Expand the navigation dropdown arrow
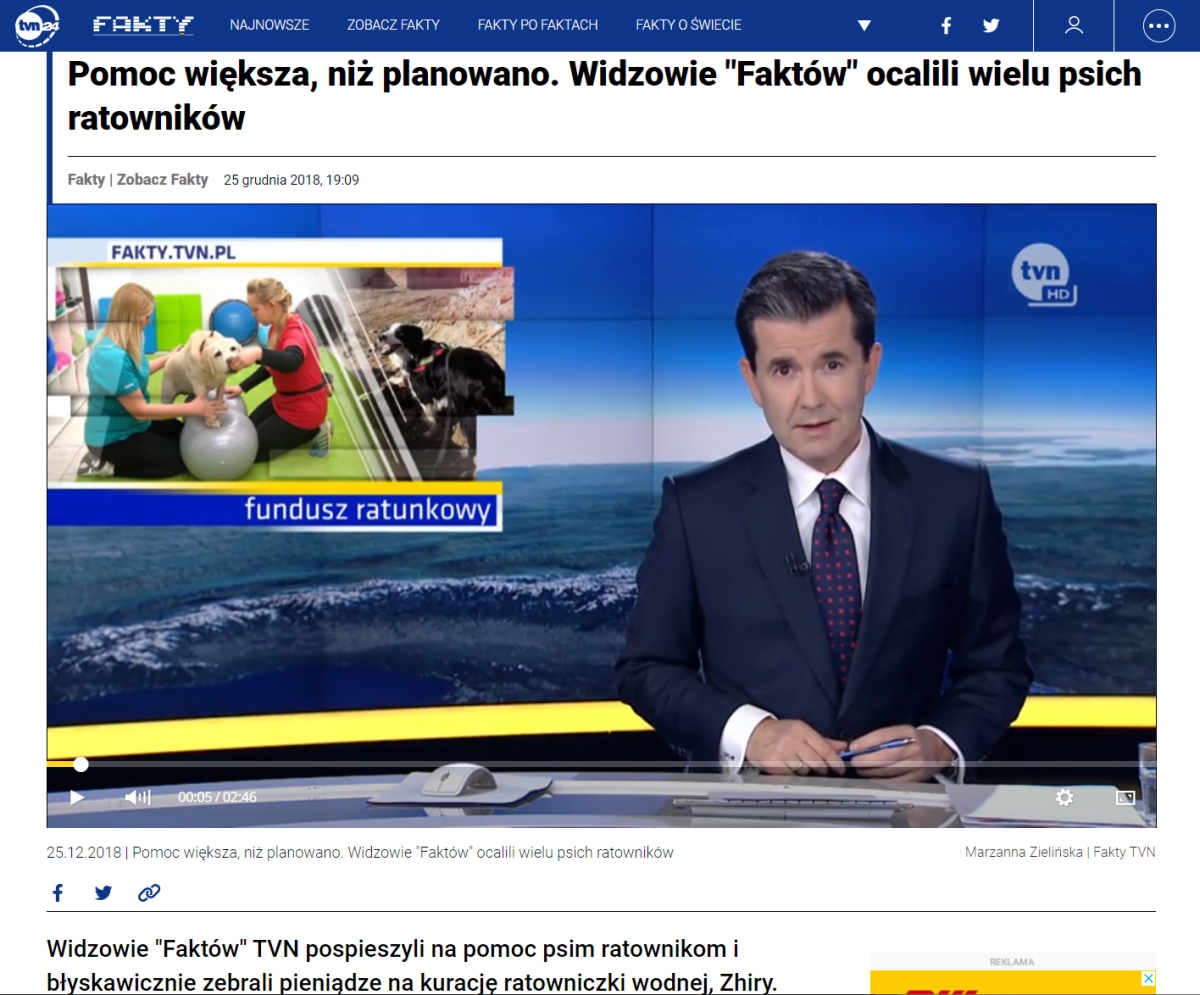 point(865,26)
